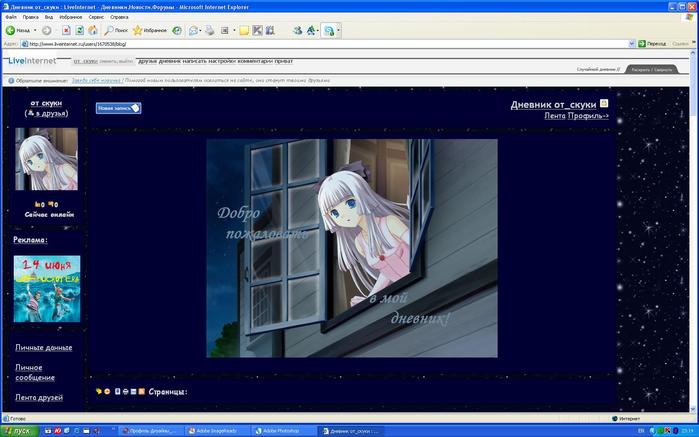The image size is (699, 437).
Task: Click the 14 июня advertisement banner
Action: tap(47, 289)
